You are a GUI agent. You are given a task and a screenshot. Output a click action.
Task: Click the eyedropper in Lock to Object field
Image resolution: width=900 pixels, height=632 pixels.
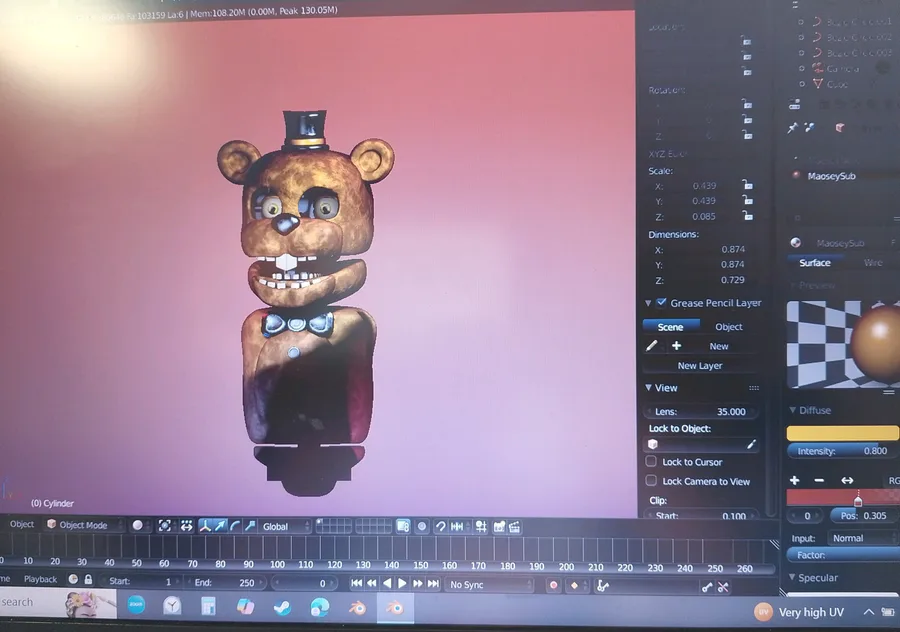751,444
